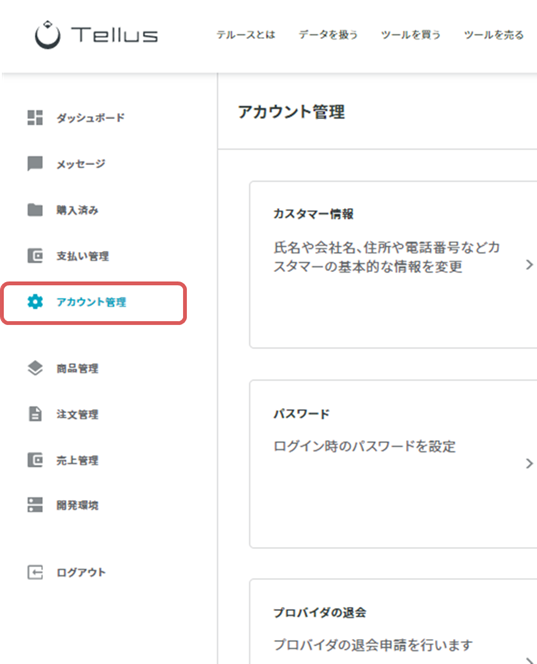Click the パスワード card heading
This screenshot has width=537, height=664.
pyautogui.click(x=301, y=414)
